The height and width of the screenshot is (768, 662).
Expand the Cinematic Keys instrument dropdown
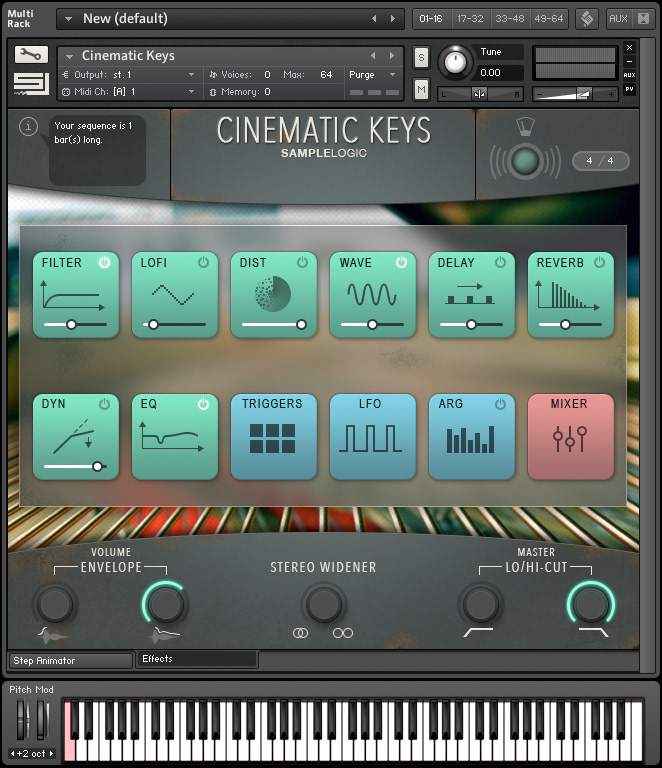coord(70,56)
